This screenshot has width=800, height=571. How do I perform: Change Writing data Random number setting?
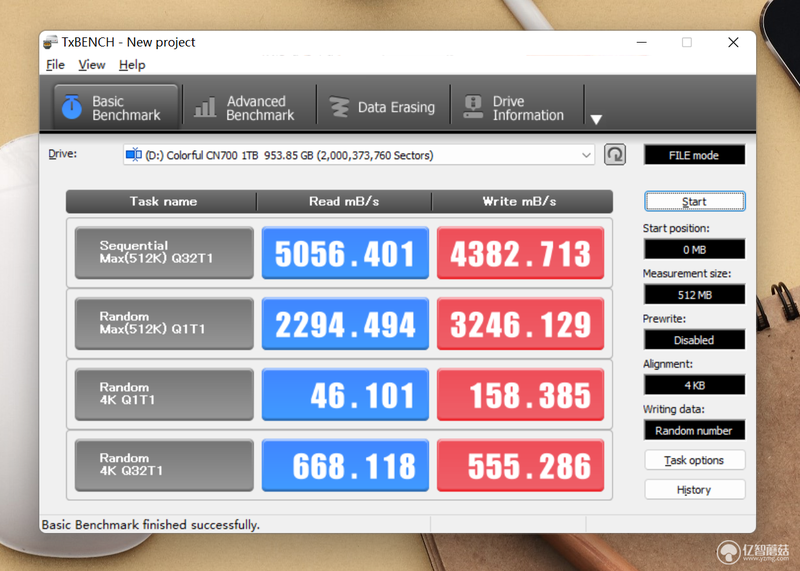694,431
